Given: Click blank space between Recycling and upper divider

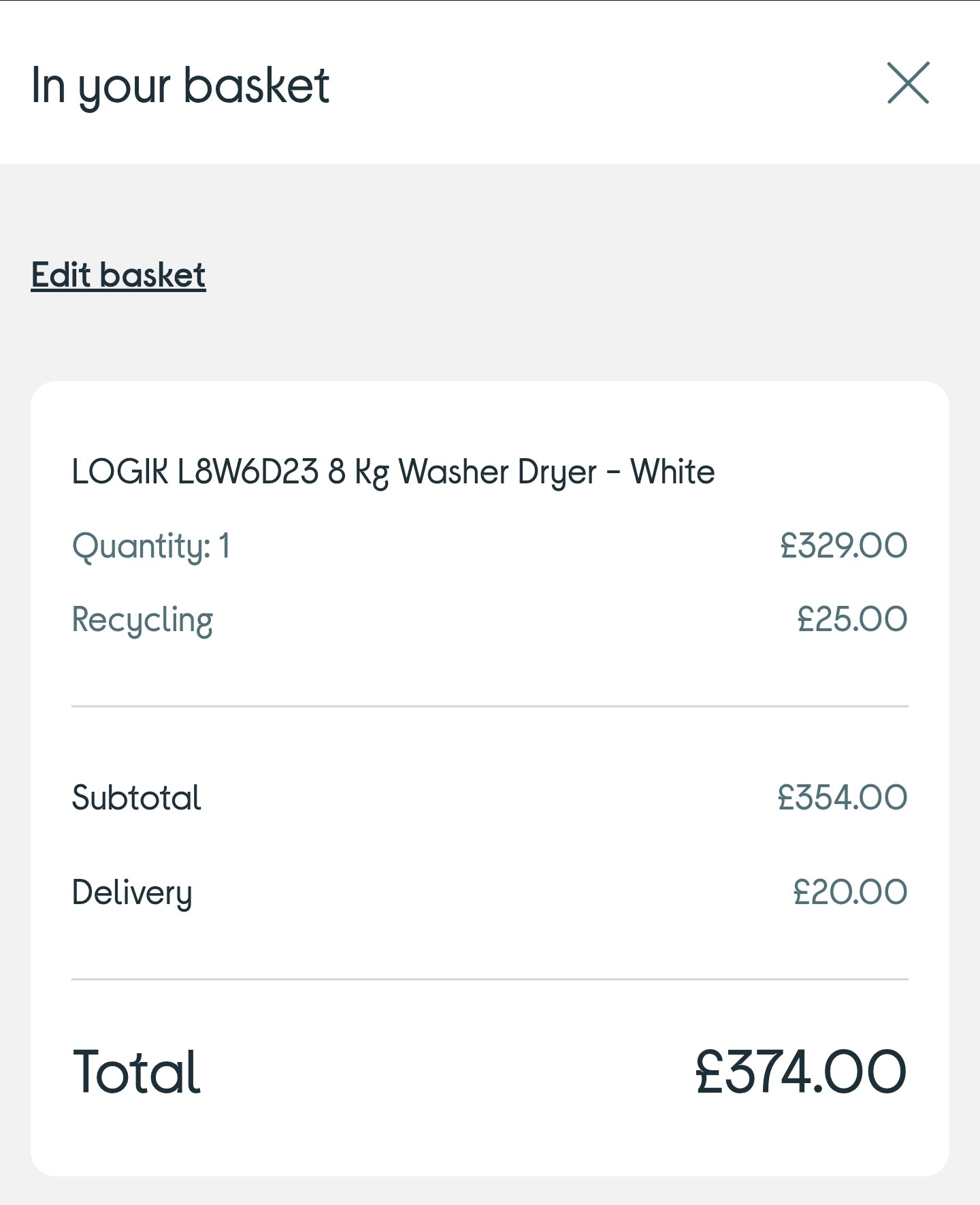Looking at the screenshot, I should (x=490, y=671).
